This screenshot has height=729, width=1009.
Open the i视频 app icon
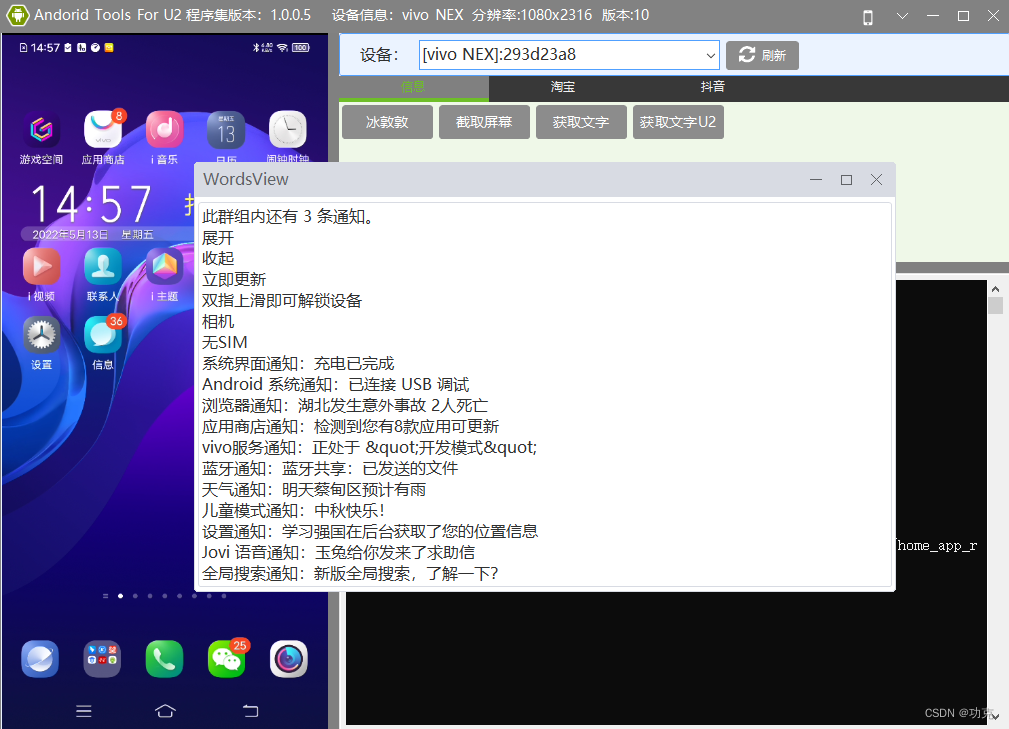tap(40, 266)
